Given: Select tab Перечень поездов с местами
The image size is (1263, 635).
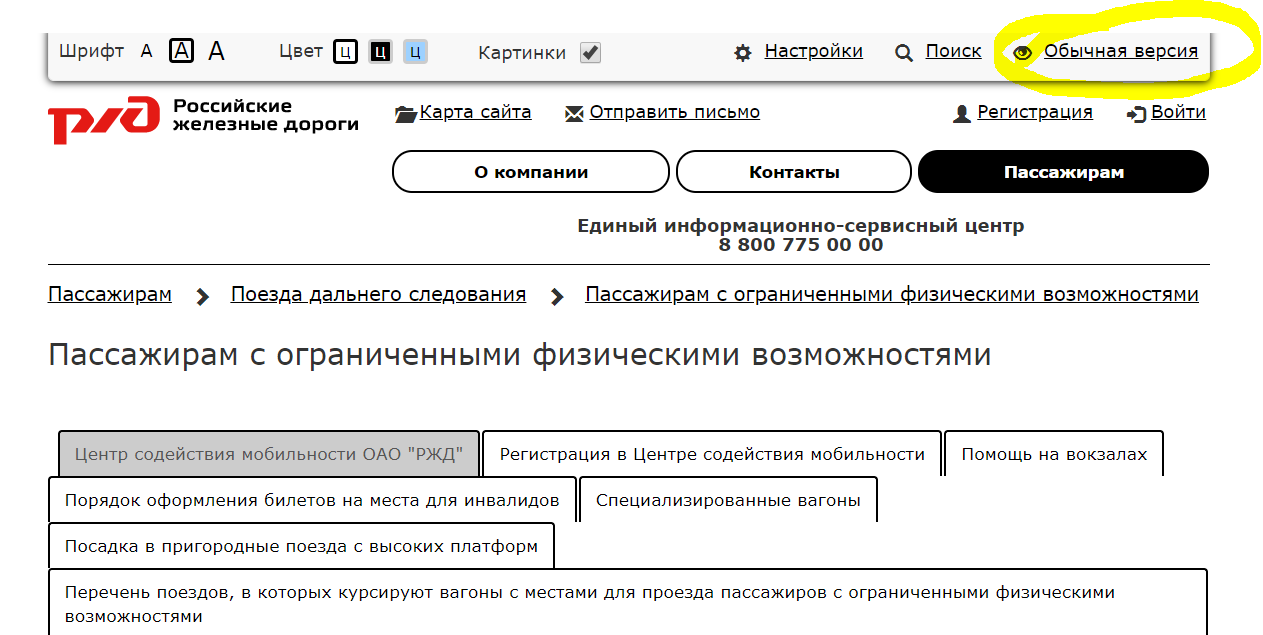Looking at the screenshot, I should pos(628,604).
